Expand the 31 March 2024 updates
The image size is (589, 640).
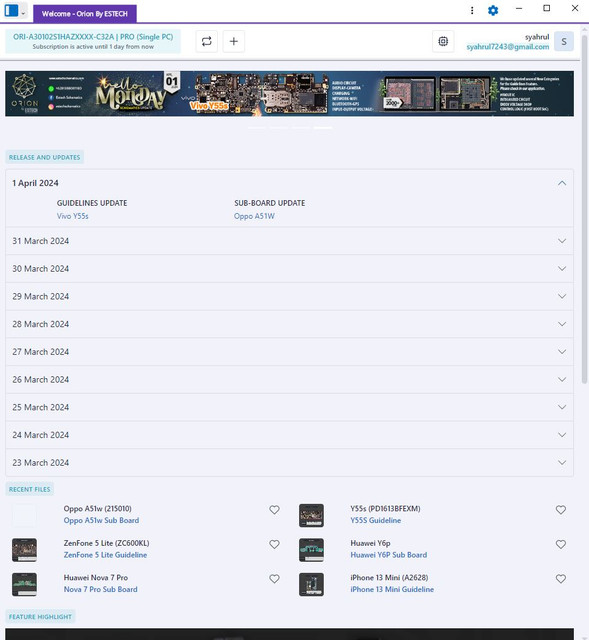click(x=289, y=241)
